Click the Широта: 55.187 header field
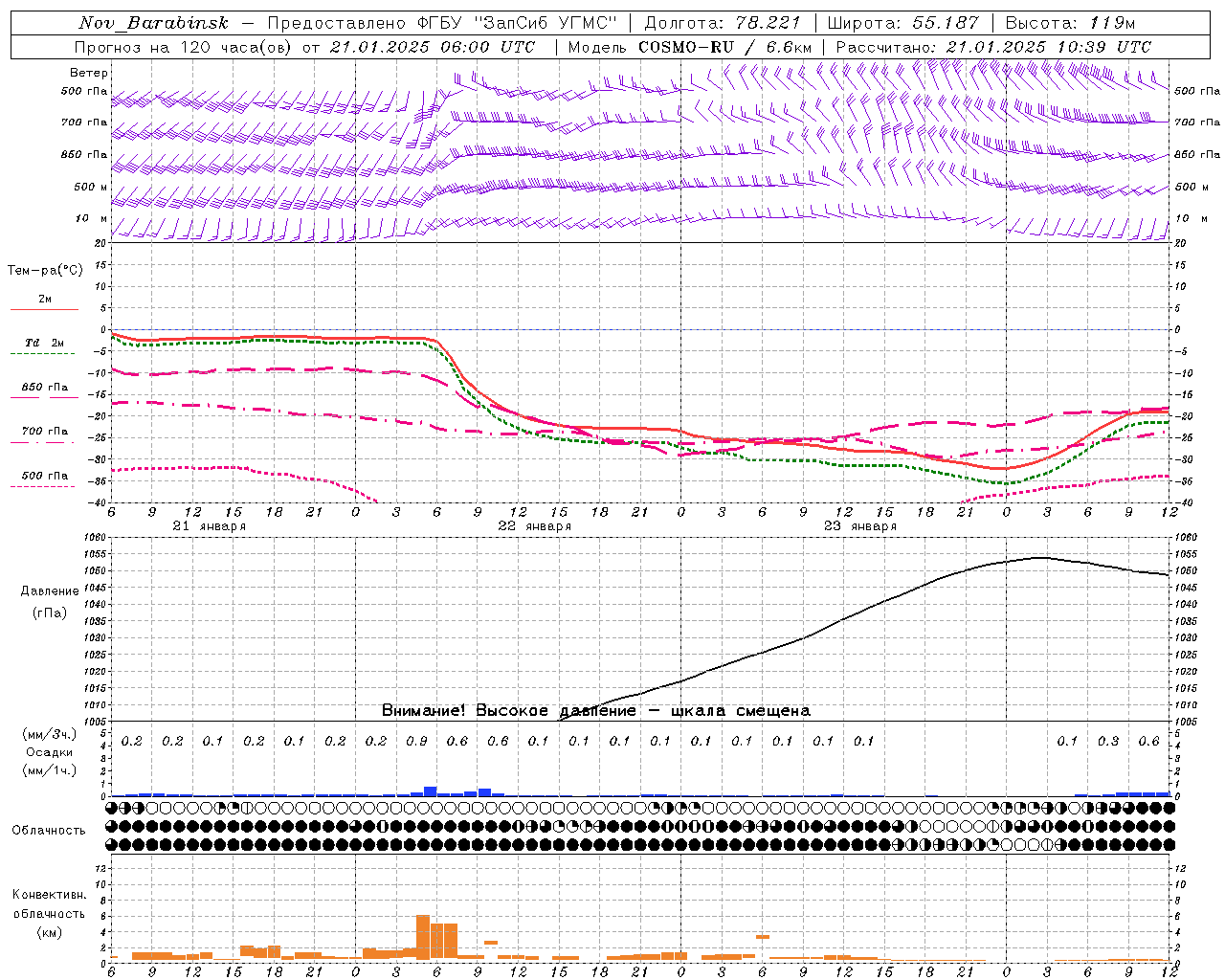 tap(903, 23)
